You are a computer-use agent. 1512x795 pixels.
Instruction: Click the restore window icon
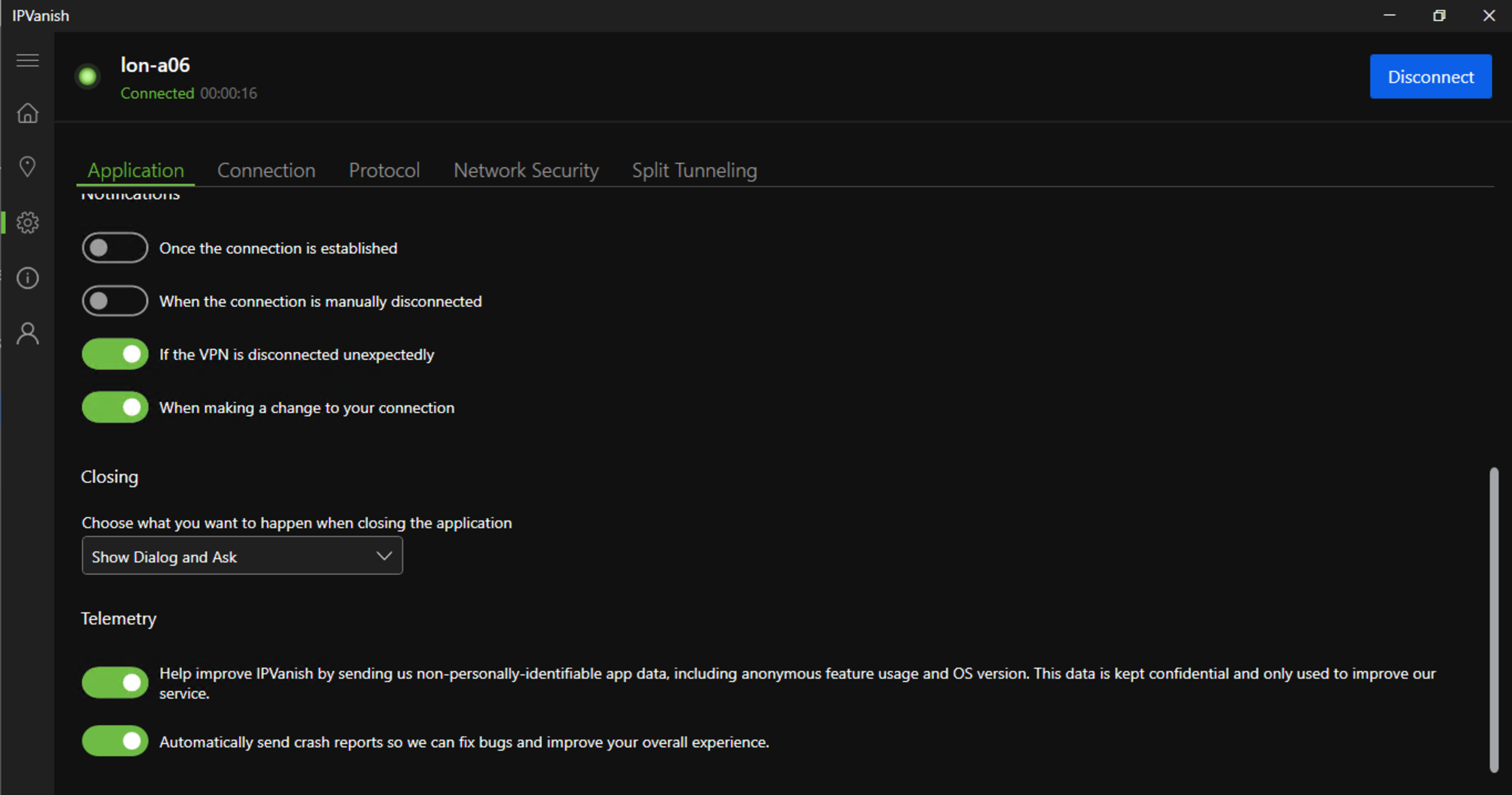point(1439,16)
